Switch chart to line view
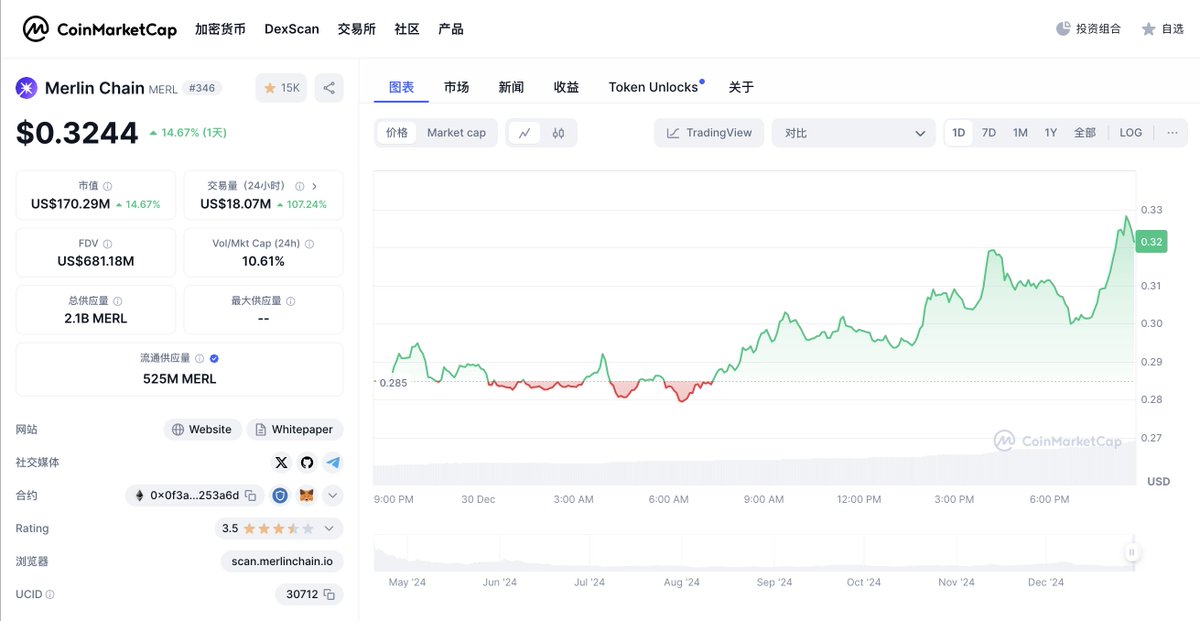 tap(525, 133)
